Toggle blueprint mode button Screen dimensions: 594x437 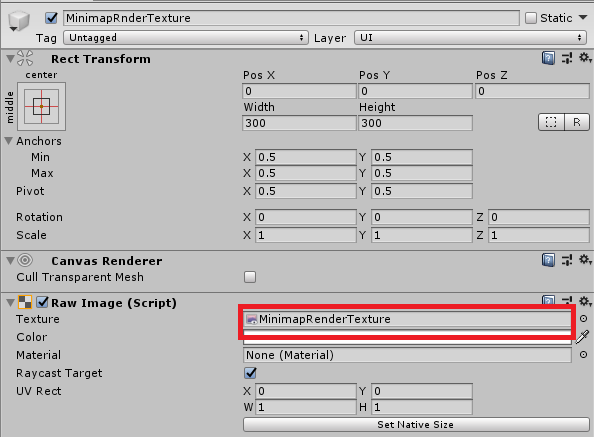pyautogui.click(x=551, y=122)
